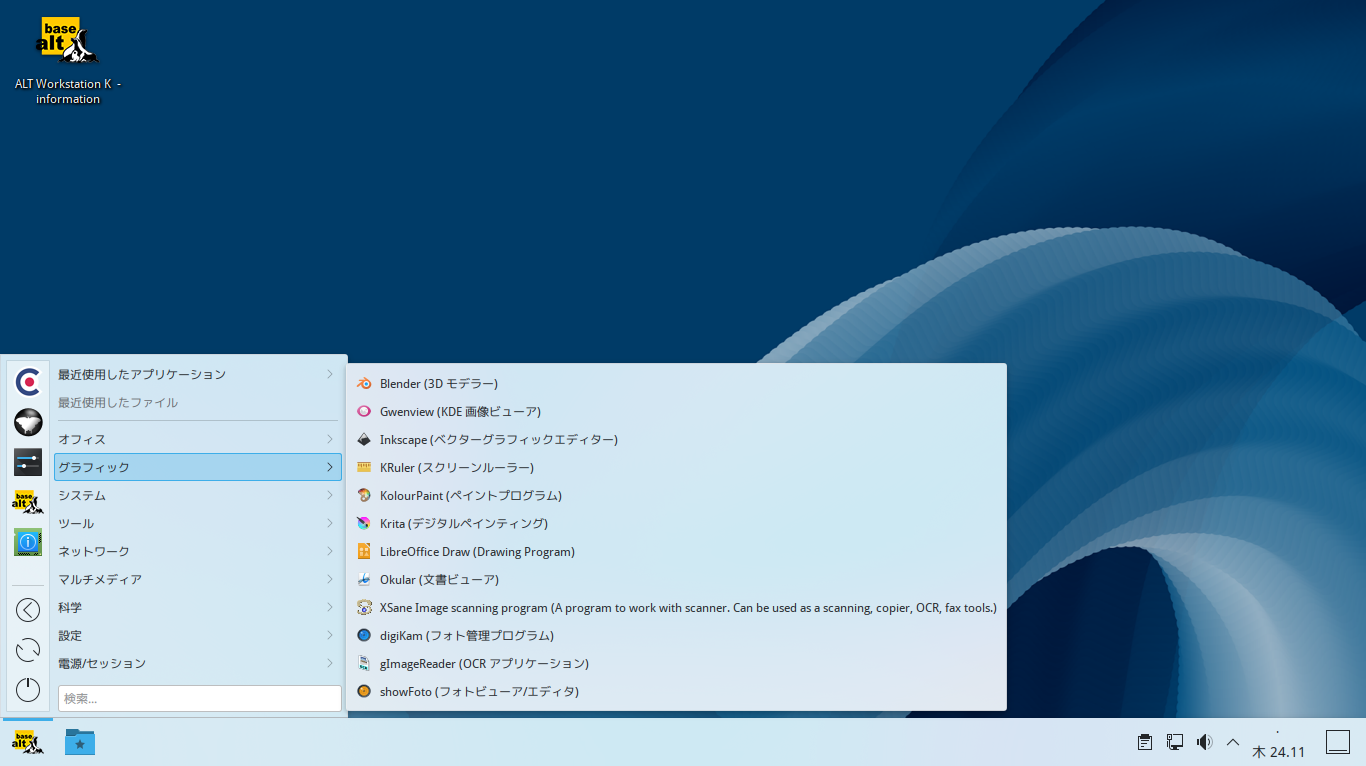
Task: Click the base alt application launcher on taskbar
Action: tap(28, 742)
